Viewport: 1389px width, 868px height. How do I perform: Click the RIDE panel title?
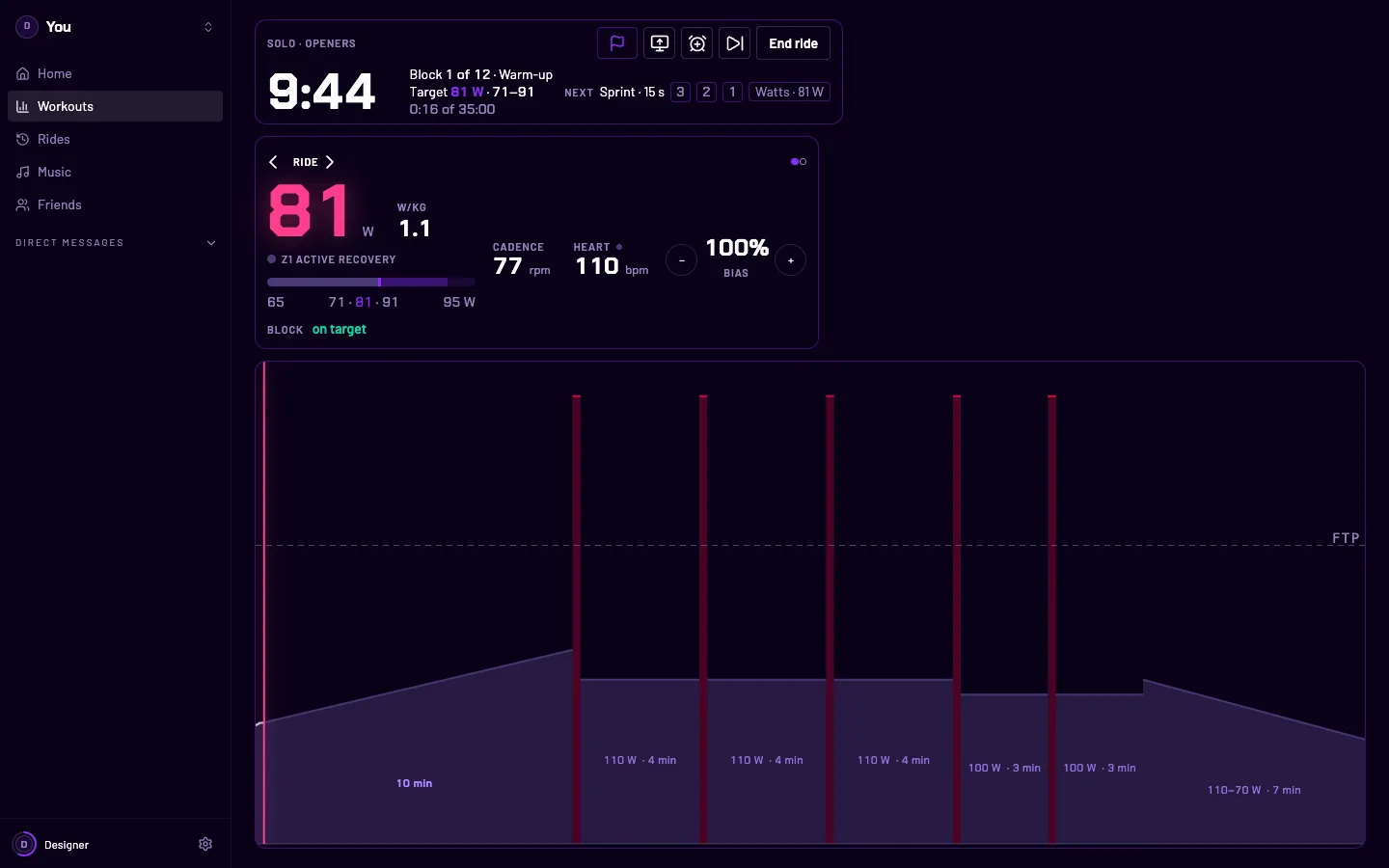(306, 162)
